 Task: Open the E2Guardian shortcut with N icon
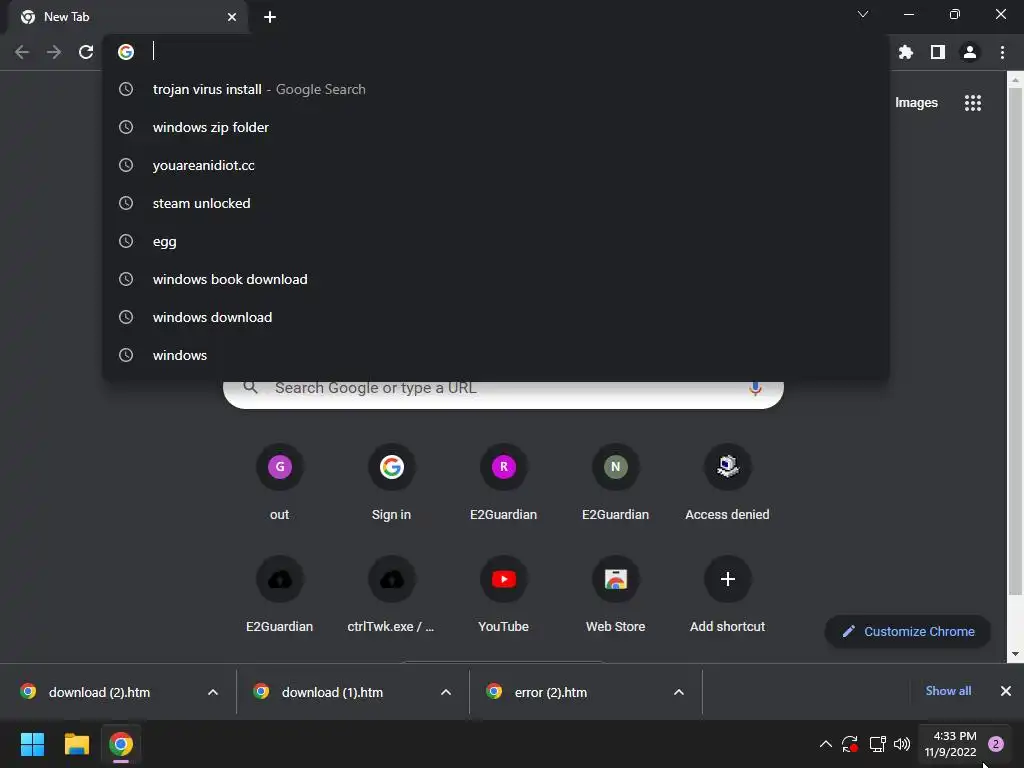coord(615,483)
